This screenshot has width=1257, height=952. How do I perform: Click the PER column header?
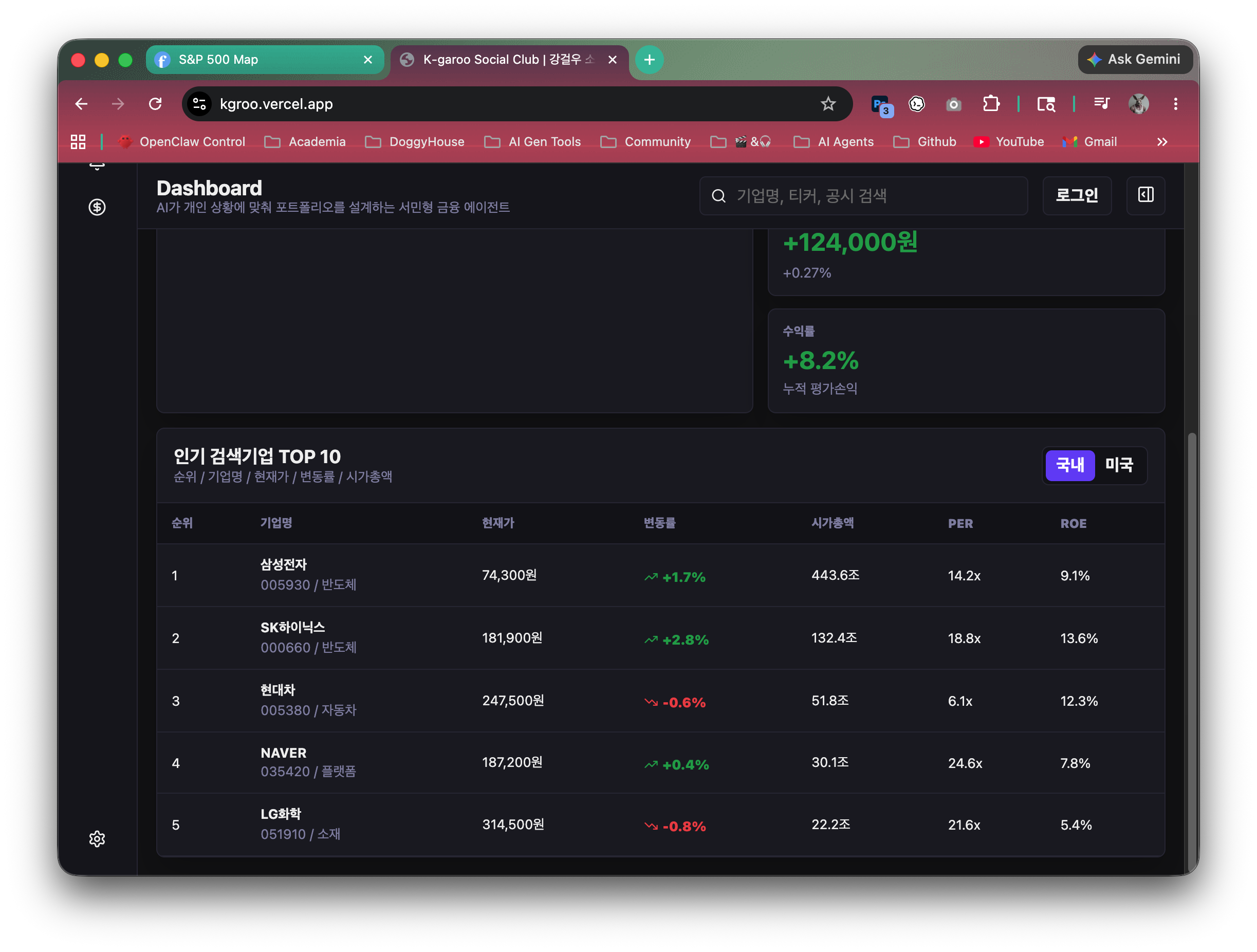click(x=960, y=524)
